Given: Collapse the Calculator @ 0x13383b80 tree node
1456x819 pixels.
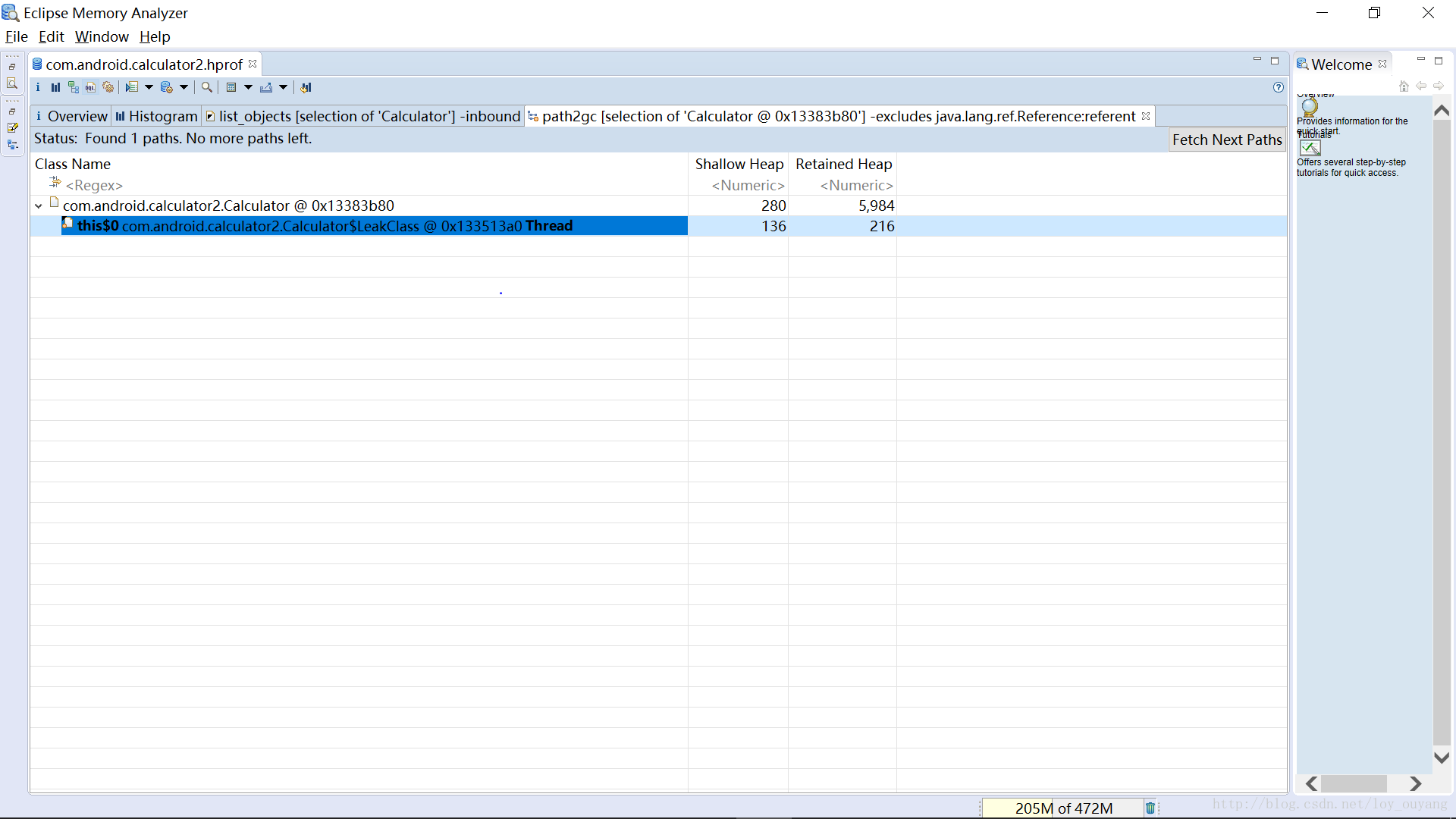Looking at the screenshot, I should click(x=39, y=206).
